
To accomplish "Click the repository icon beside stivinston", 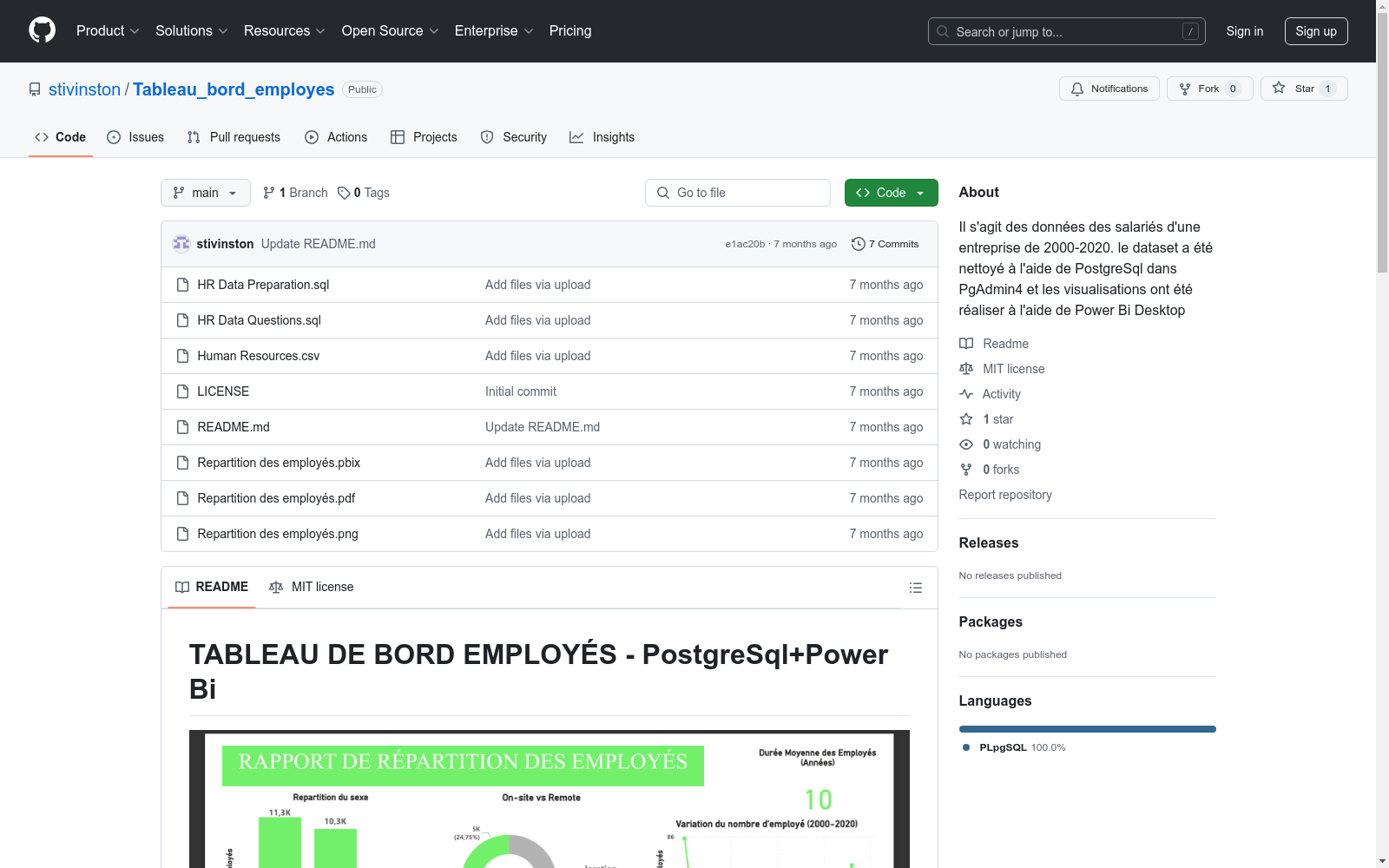I will click(35, 89).
